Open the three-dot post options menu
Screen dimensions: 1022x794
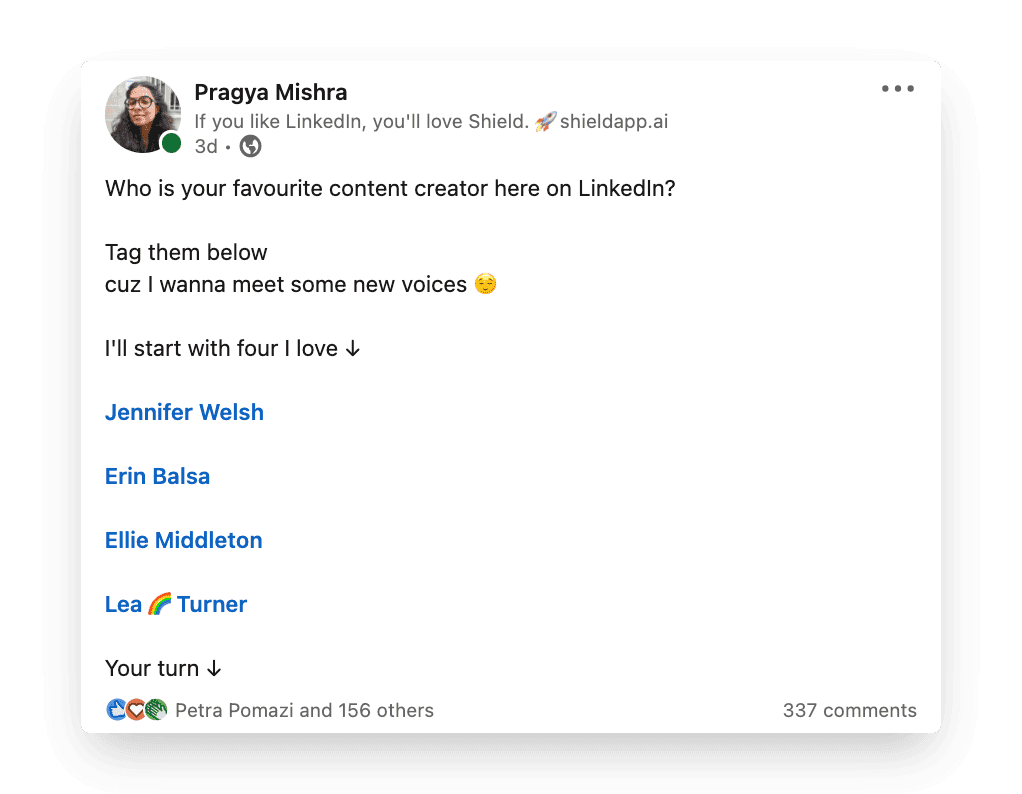click(898, 89)
